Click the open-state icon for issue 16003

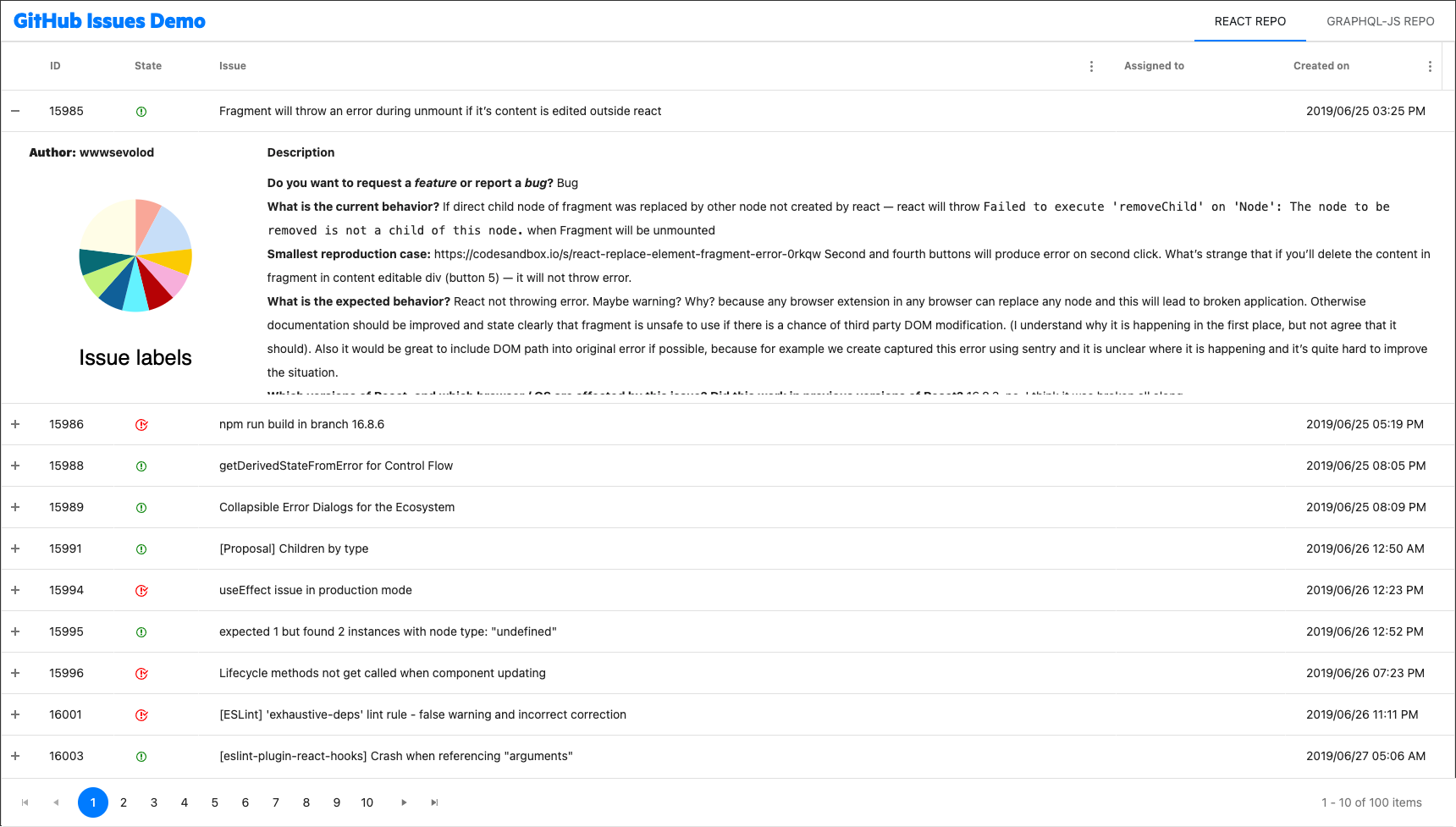point(141,756)
